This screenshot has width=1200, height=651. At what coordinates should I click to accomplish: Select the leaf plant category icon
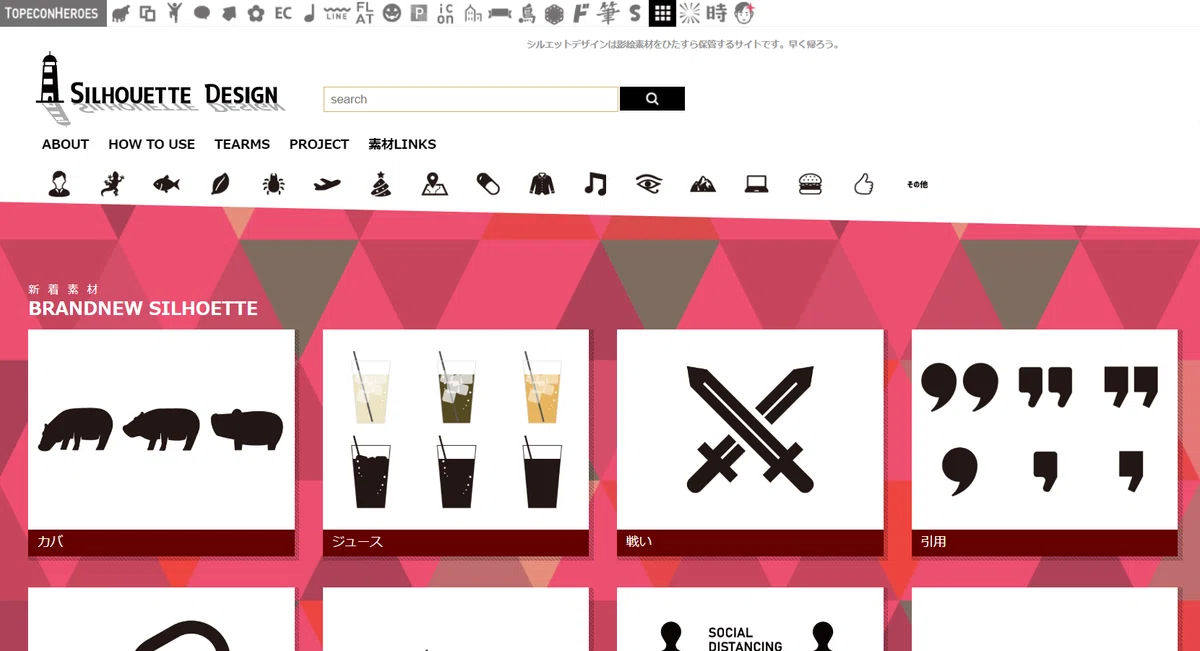click(220, 184)
